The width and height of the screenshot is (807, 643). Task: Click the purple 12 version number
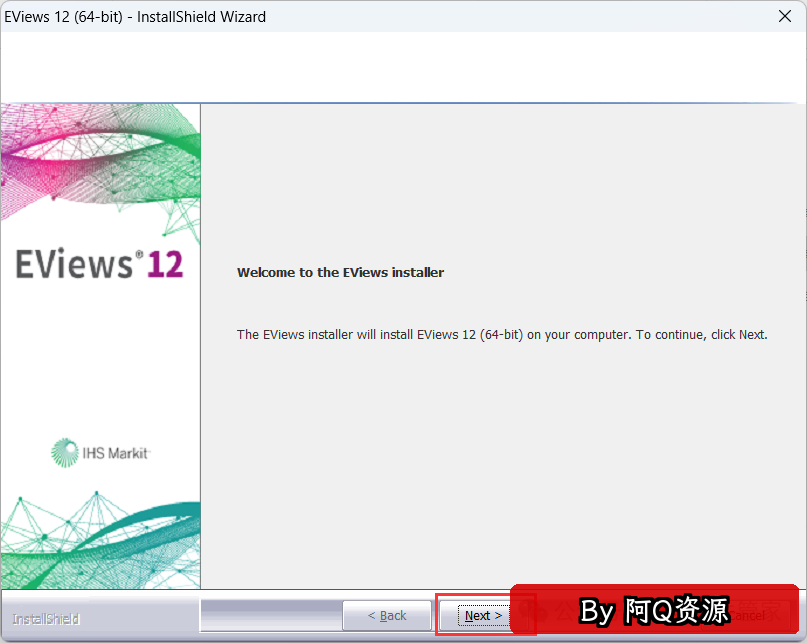click(x=165, y=265)
